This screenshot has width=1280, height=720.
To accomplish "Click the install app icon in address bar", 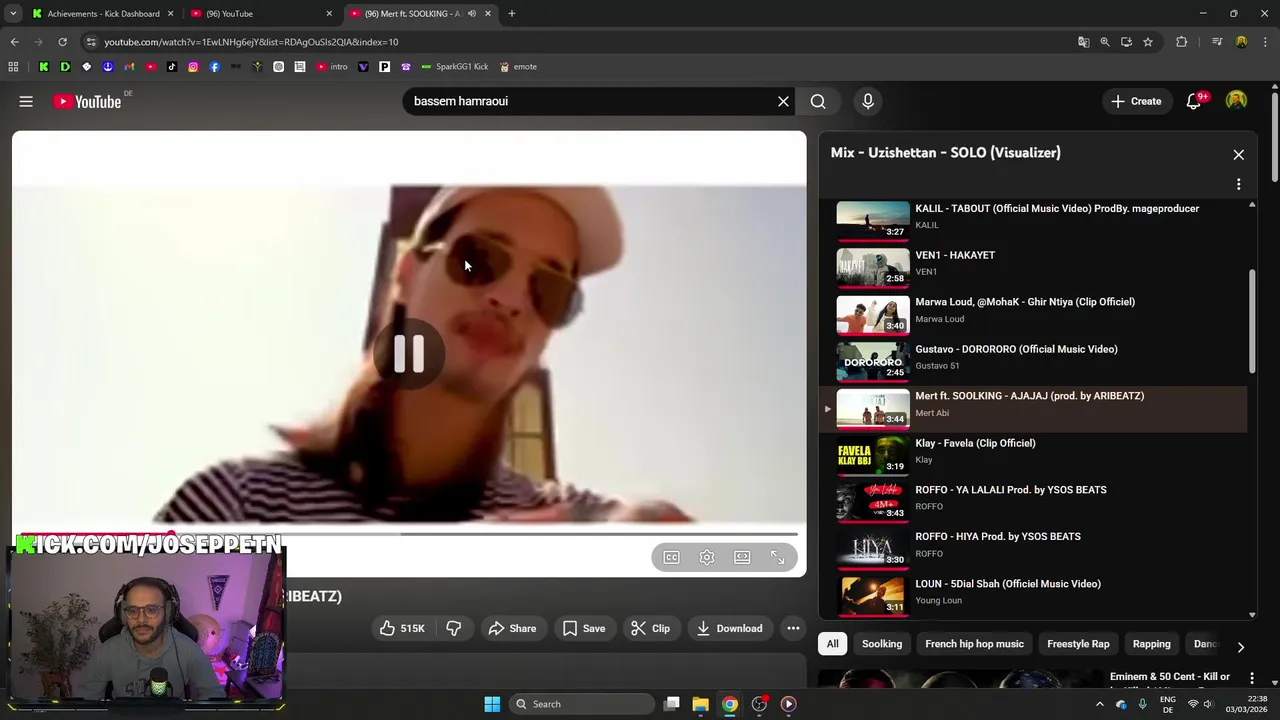I will (1126, 42).
